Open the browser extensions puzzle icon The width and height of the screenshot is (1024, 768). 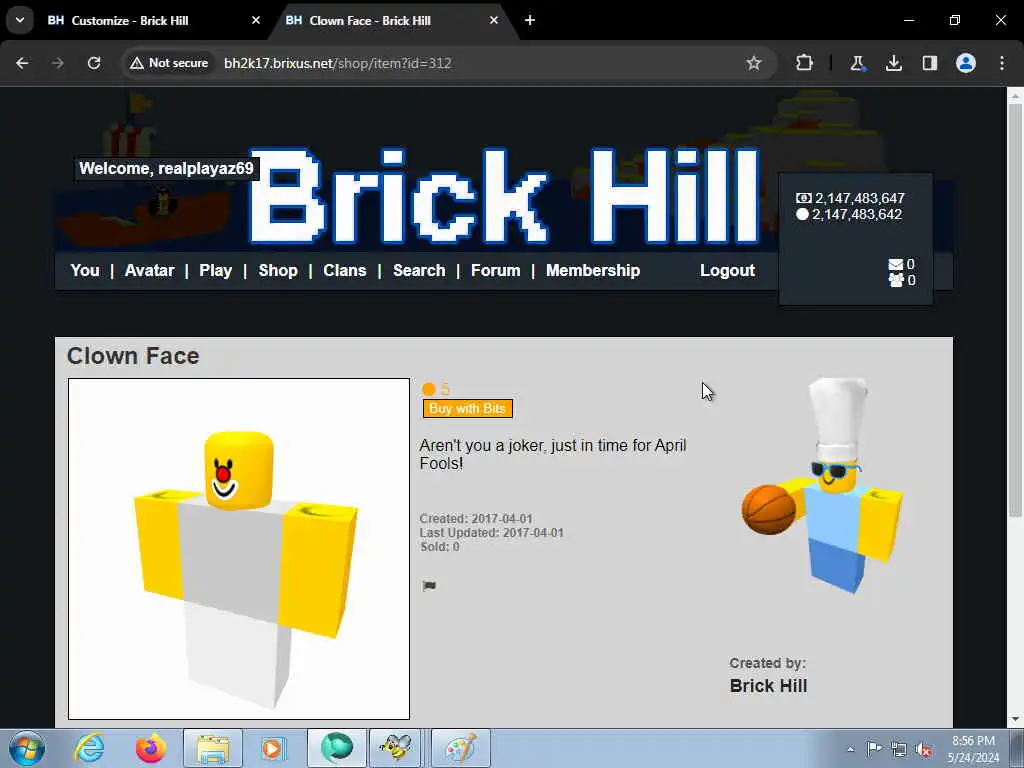point(805,63)
